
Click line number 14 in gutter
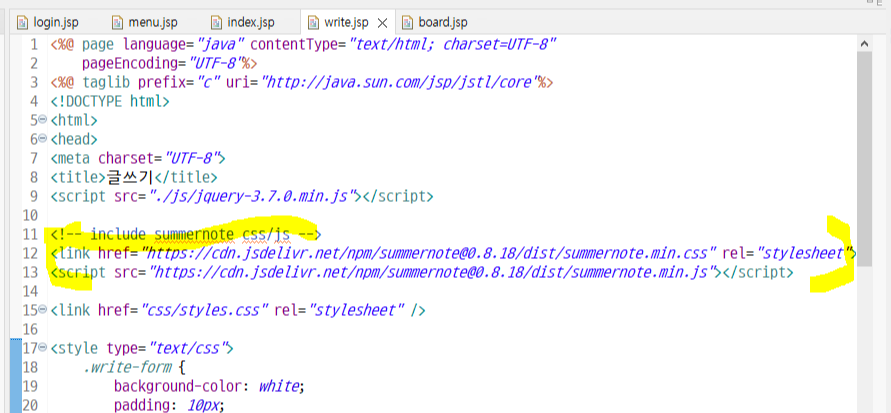(x=30, y=291)
